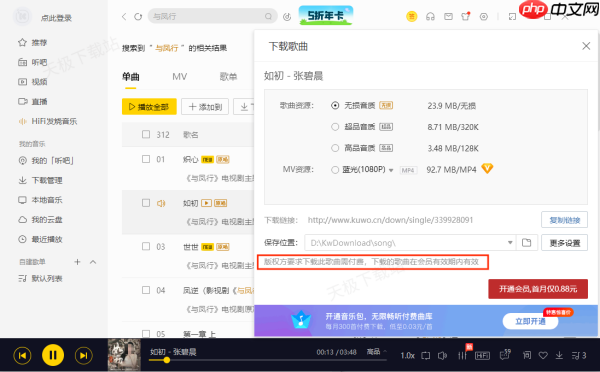Tick checkbox for song 01 炽心
Viewport: 600px width, 372px height.
pyautogui.click(x=146, y=159)
